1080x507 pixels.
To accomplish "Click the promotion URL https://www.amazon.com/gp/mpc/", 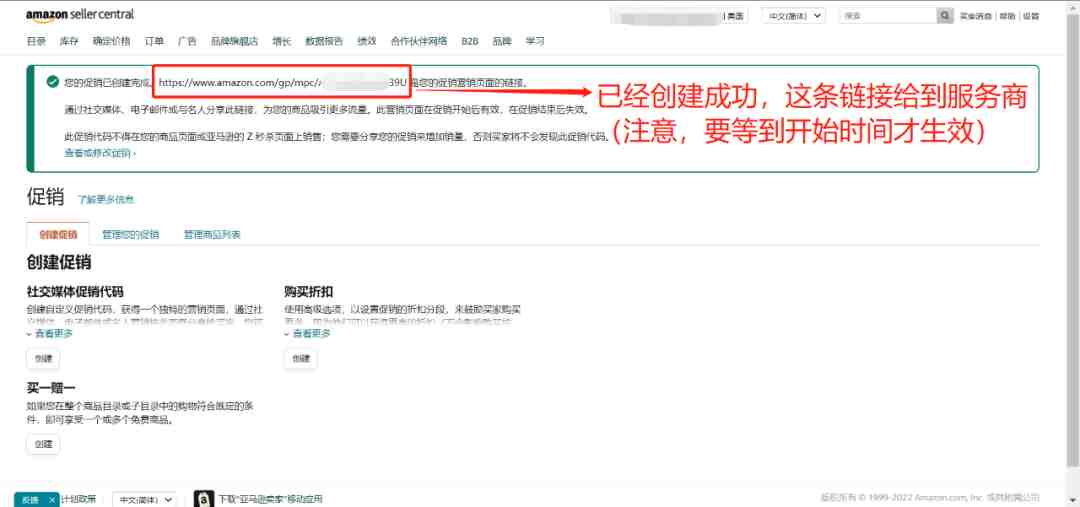I will [283, 83].
